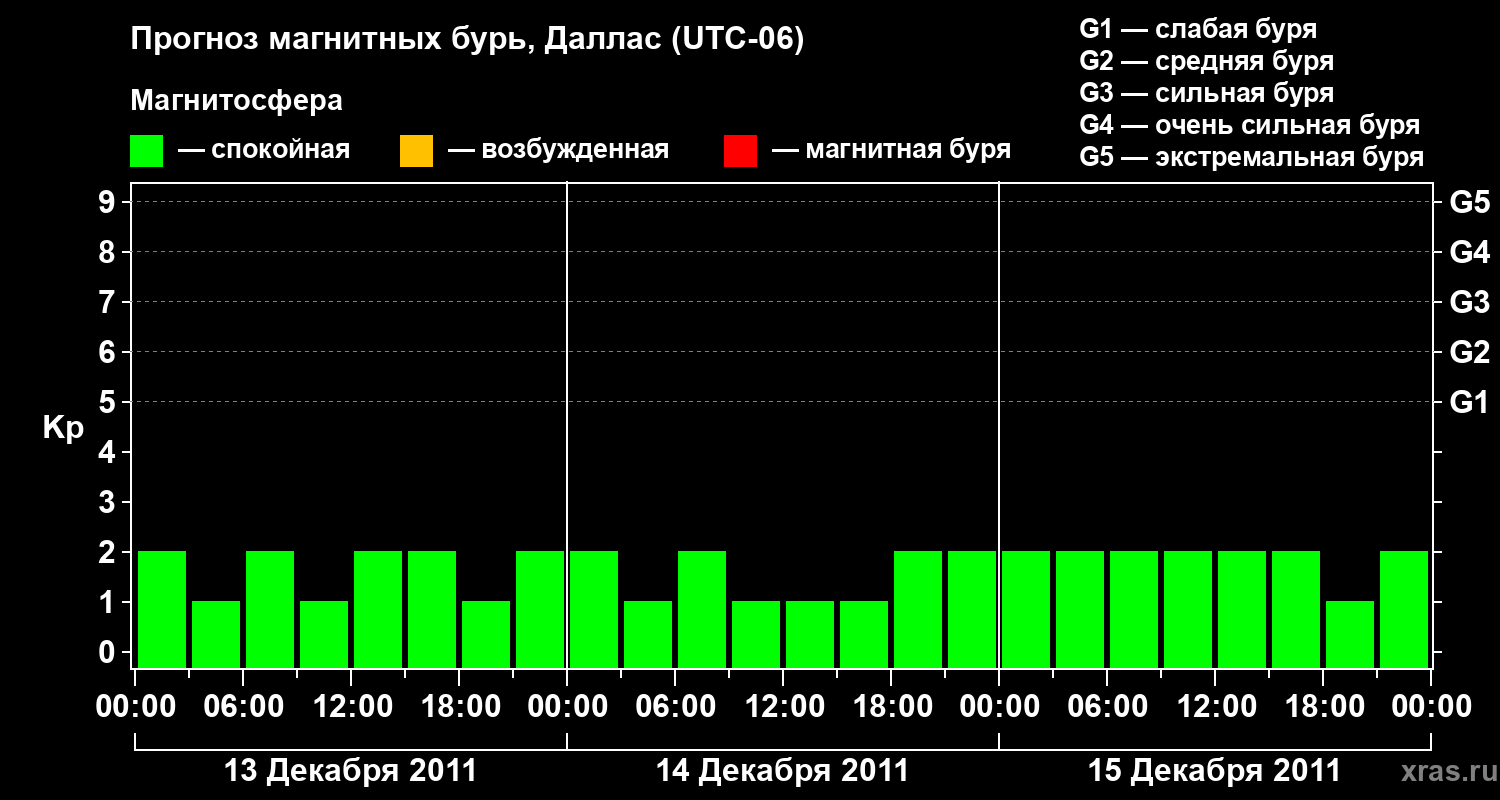The image size is (1500, 800).
Task: Click the 18:00 time label for 13 Декабря
Action: point(459,707)
